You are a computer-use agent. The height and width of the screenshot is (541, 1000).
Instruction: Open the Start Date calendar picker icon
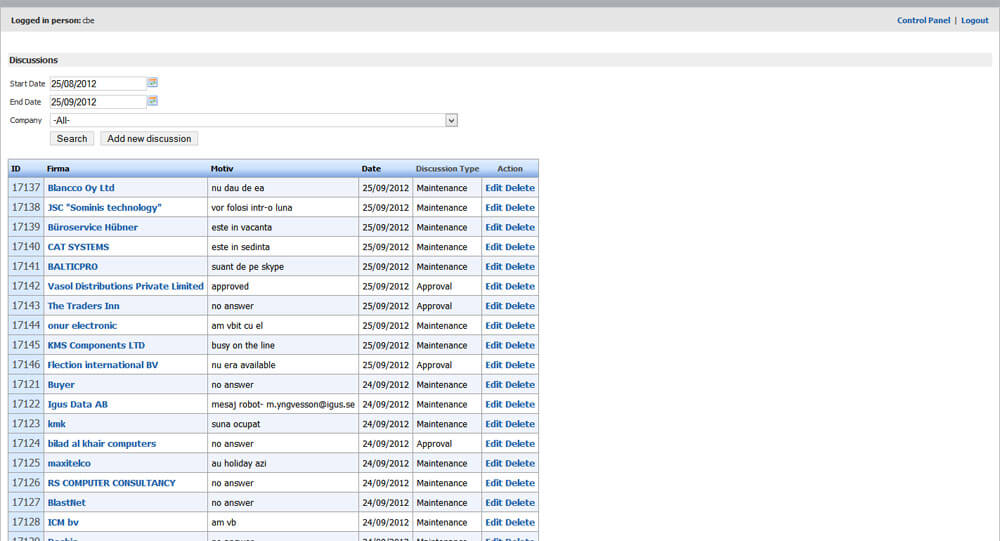tap(152, 83)
